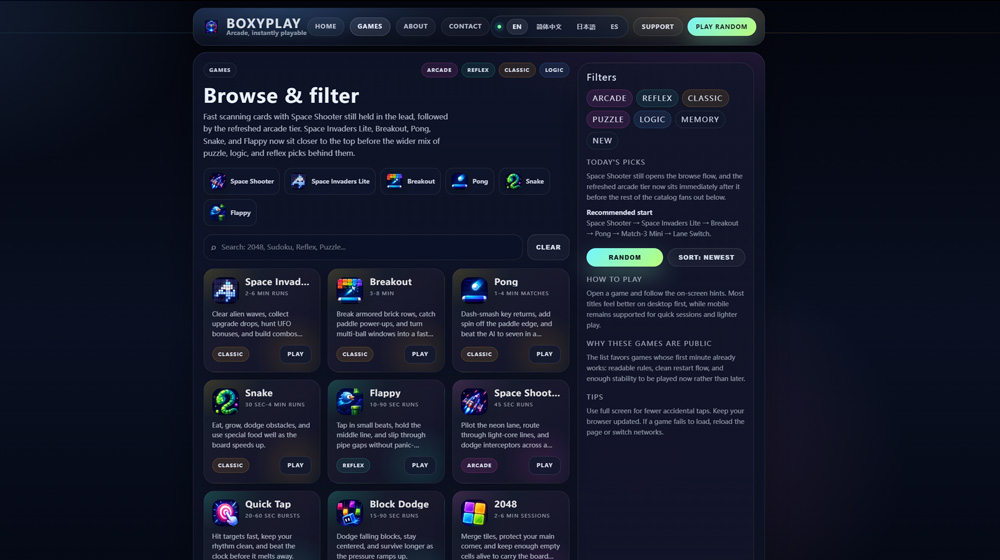Screen dimensions: 1000x560
Task: Click the 2048 tiles icon
Action: click(474, 512)
